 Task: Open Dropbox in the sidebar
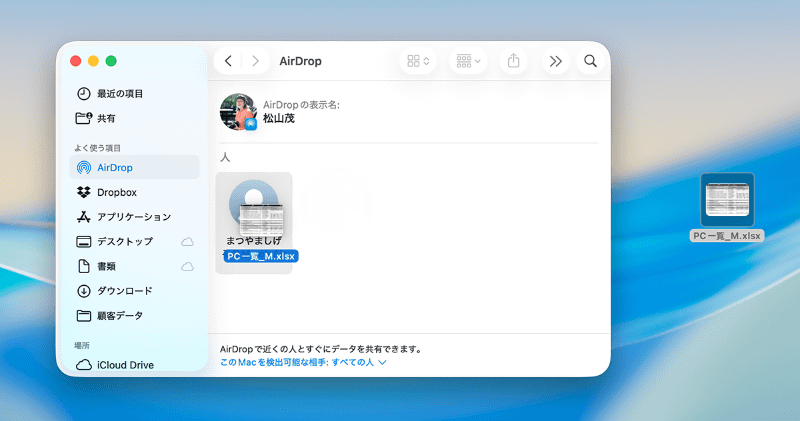[x=134, y=192]
